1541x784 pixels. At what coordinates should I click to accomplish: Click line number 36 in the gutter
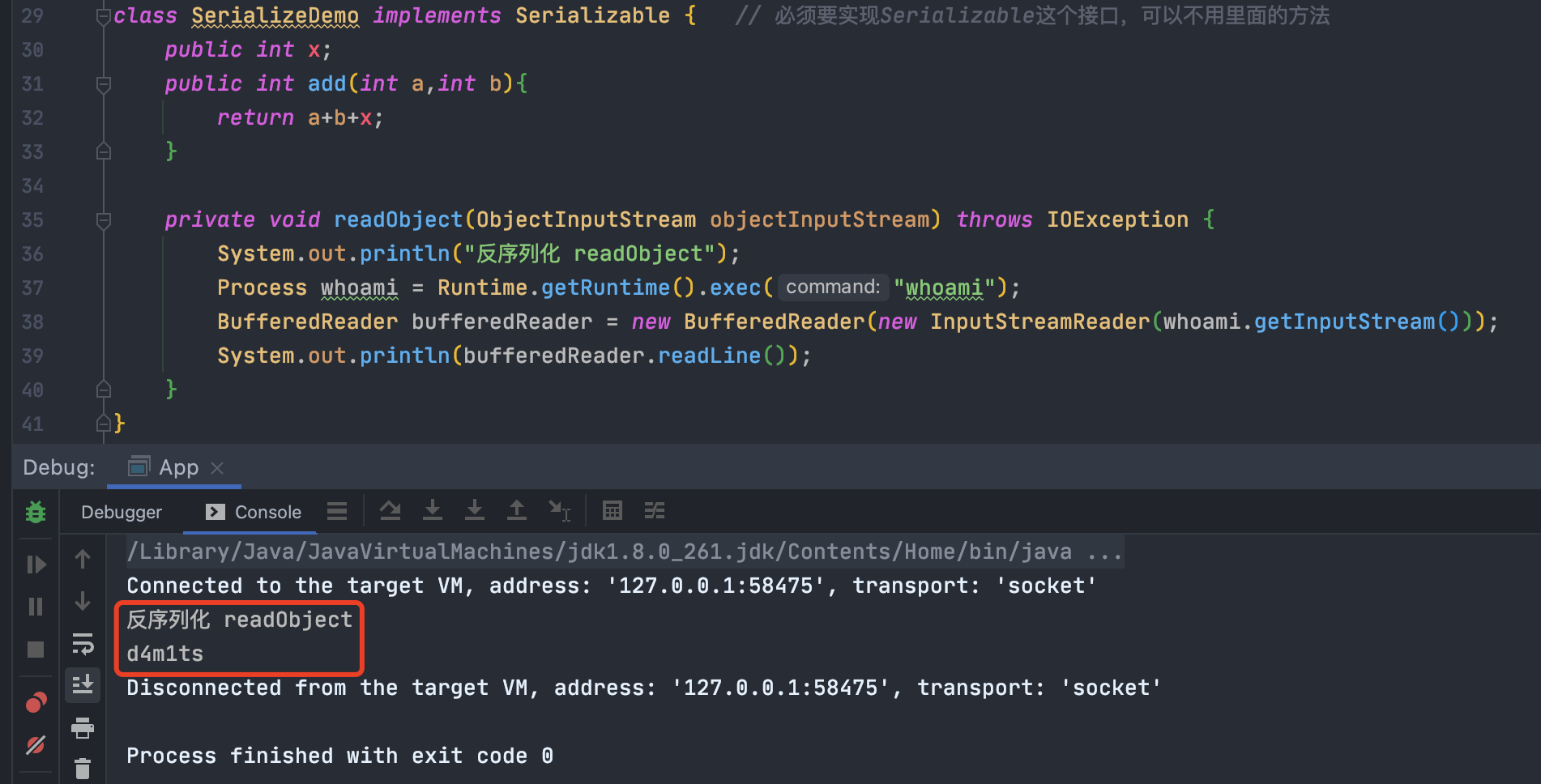(x=32, y=254)
